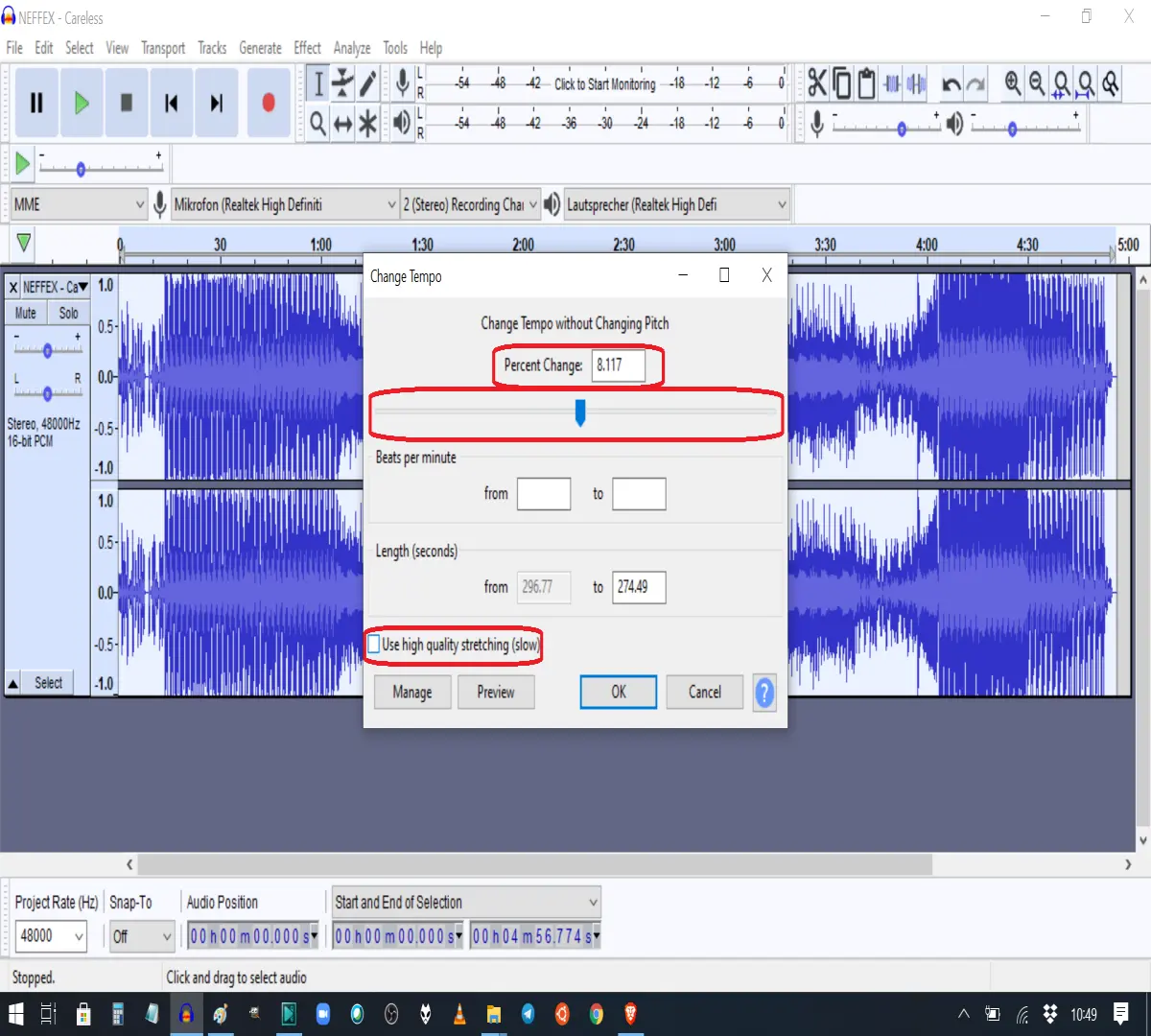Open the File menu

(x=14, y=48)
